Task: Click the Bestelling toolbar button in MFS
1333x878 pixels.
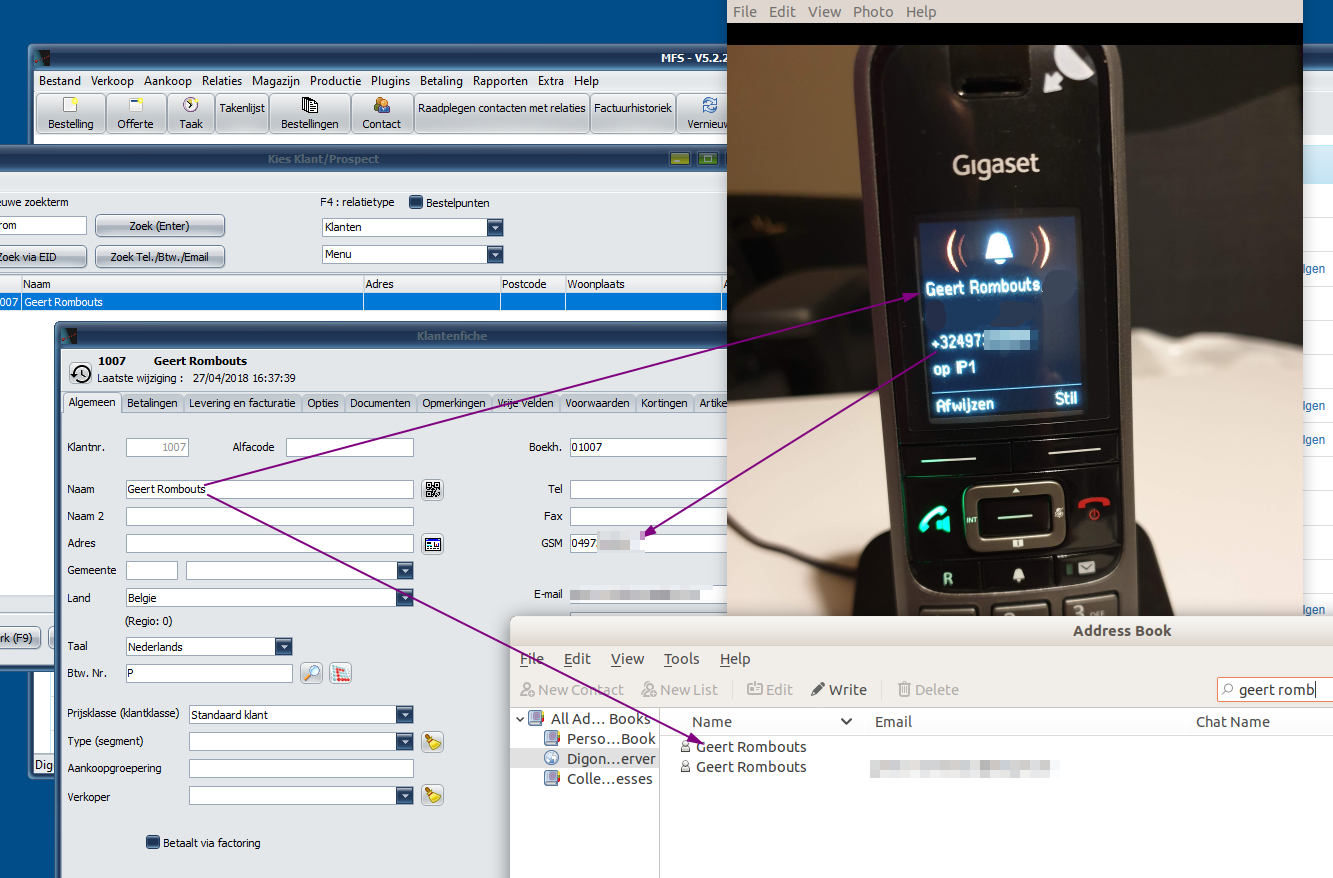Action: point(70,113)
